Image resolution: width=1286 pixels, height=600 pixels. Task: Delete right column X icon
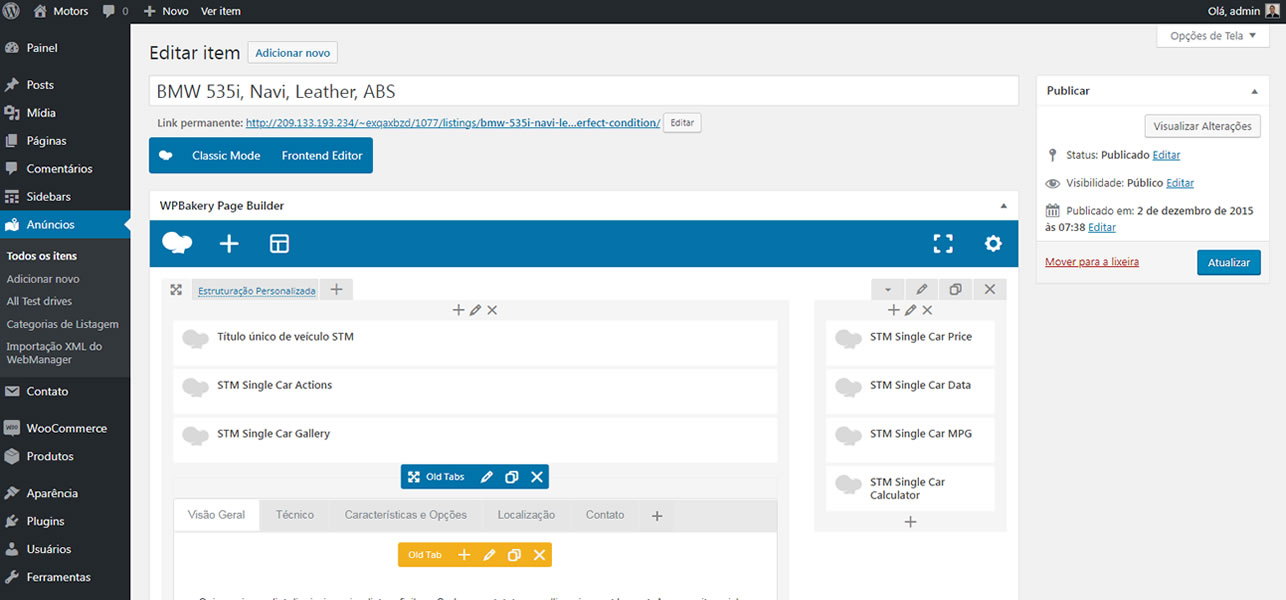927,310
